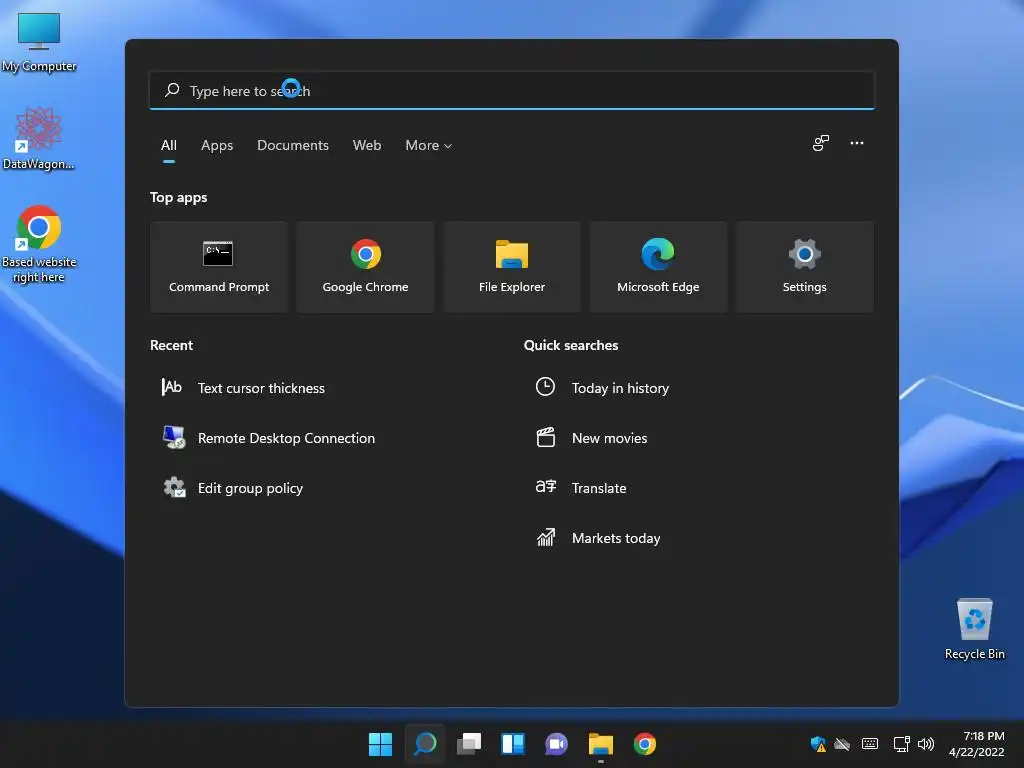Click the search chat/feedback icon near ellipsis
The image size is (1024, 768).
click(821, 143)
